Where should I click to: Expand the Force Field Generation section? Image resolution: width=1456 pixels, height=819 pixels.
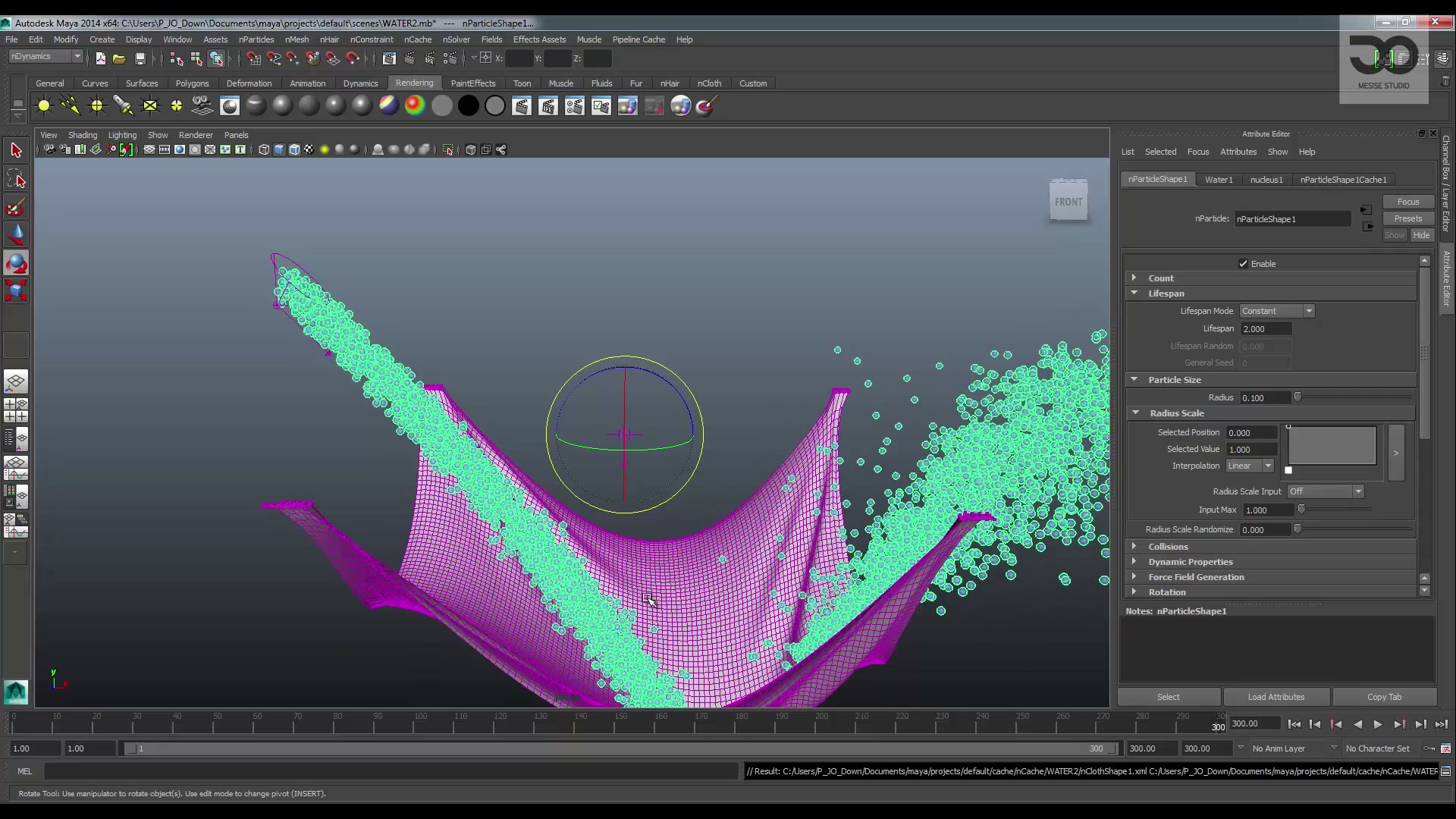[x=1270, y=577]
